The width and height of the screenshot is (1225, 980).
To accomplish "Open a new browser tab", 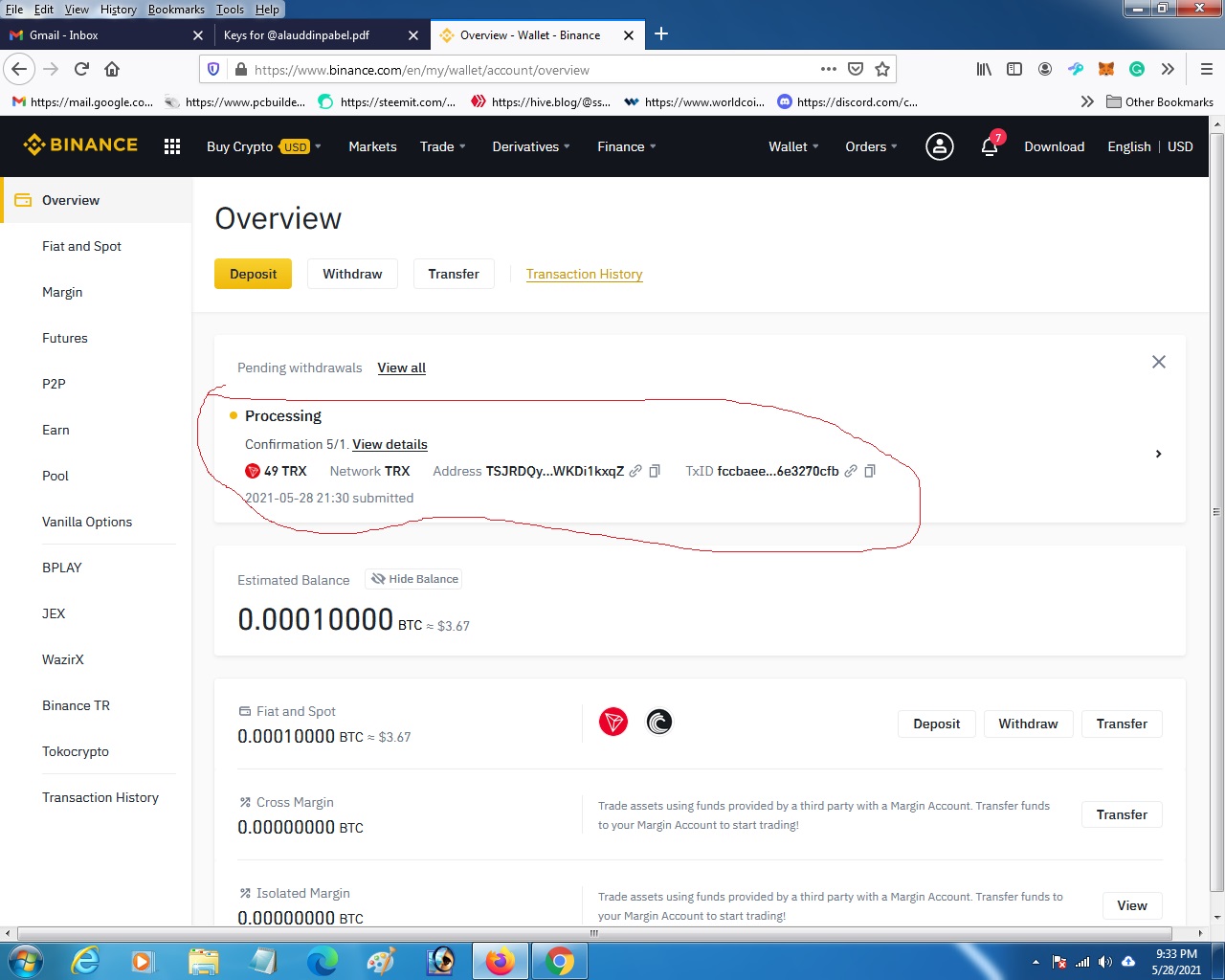I will [661, 34].
